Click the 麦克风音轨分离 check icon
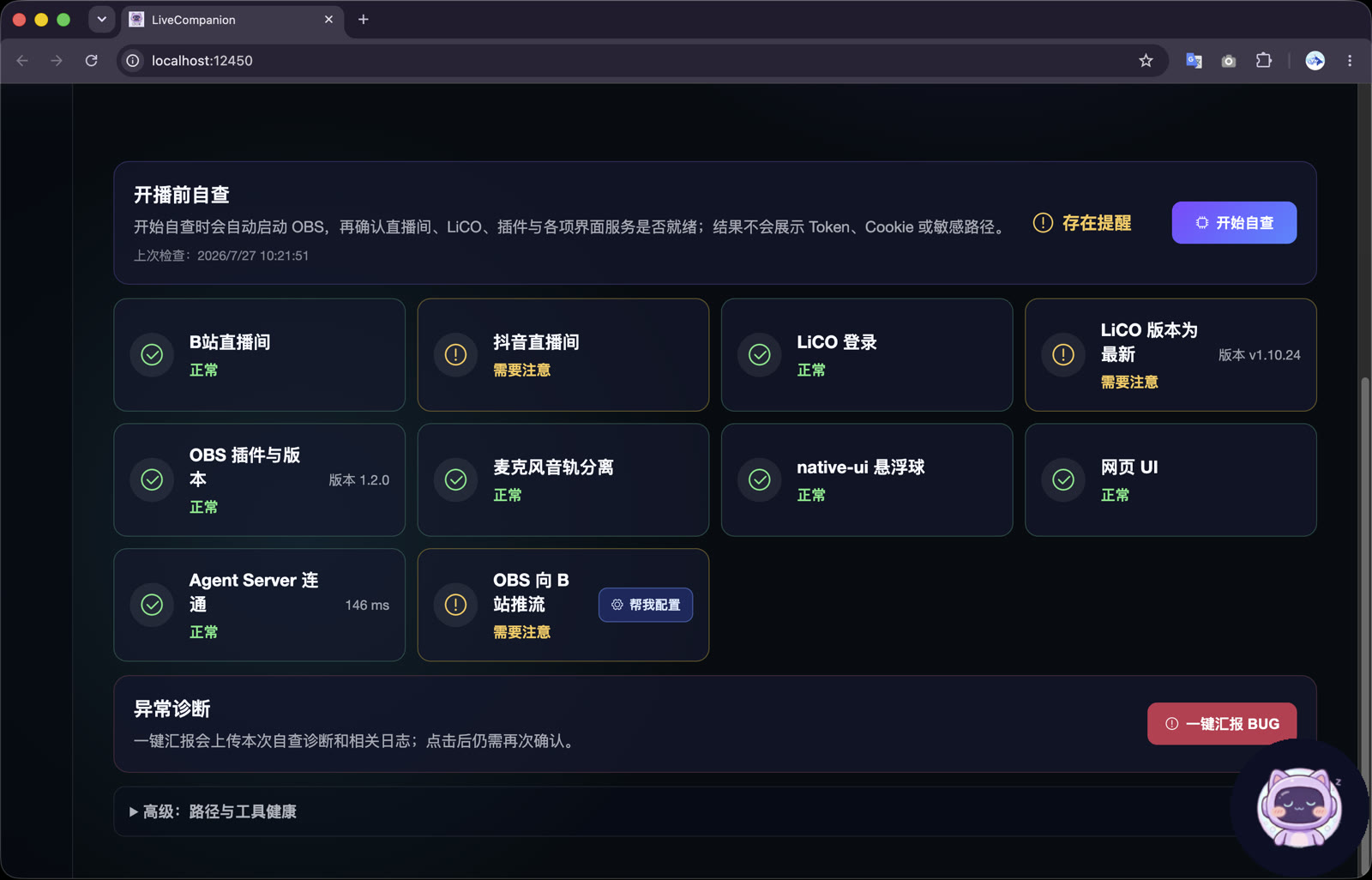The image size is (1372, 880). [455, 480]
